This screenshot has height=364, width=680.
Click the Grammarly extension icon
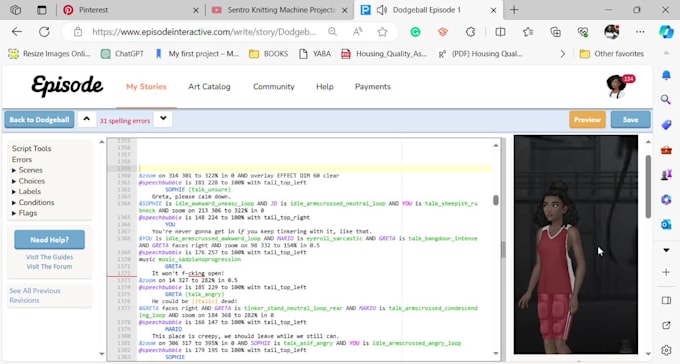point(415,32)
